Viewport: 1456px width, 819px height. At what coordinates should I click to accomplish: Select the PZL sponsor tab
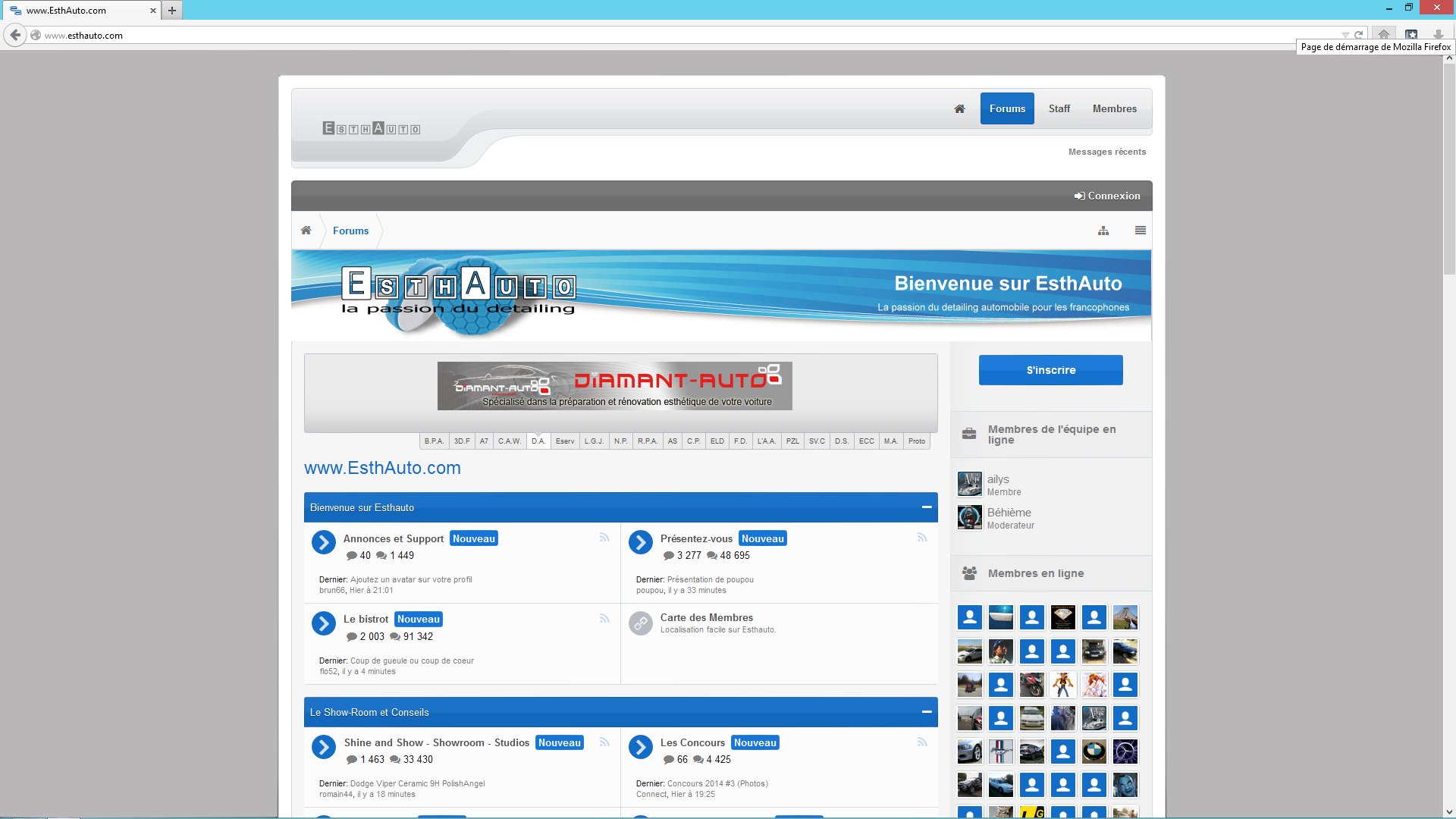(792, 441)
